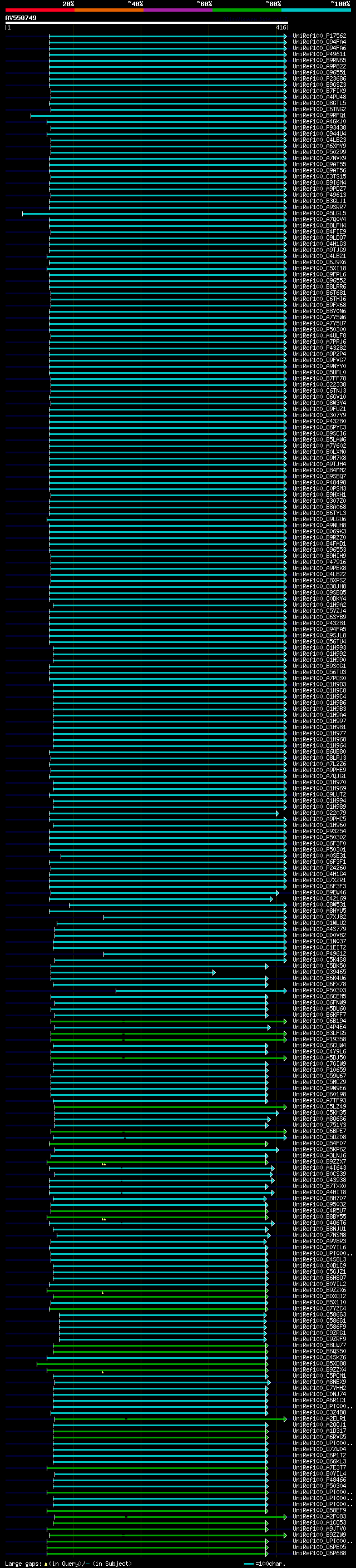Click the alignment bar of UniRef100_B9RFQ1
The image size is (356, 1568).
click(x=158, y=116)
